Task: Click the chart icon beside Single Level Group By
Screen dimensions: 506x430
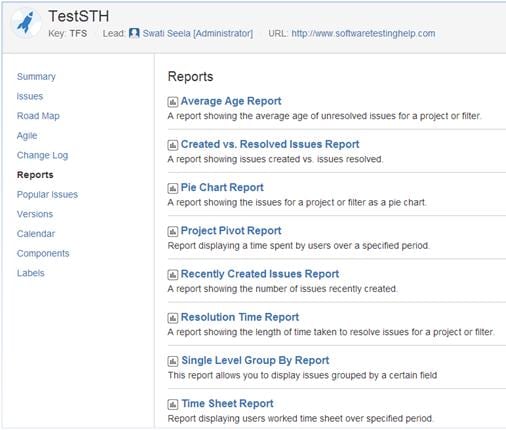Action: 172,361
